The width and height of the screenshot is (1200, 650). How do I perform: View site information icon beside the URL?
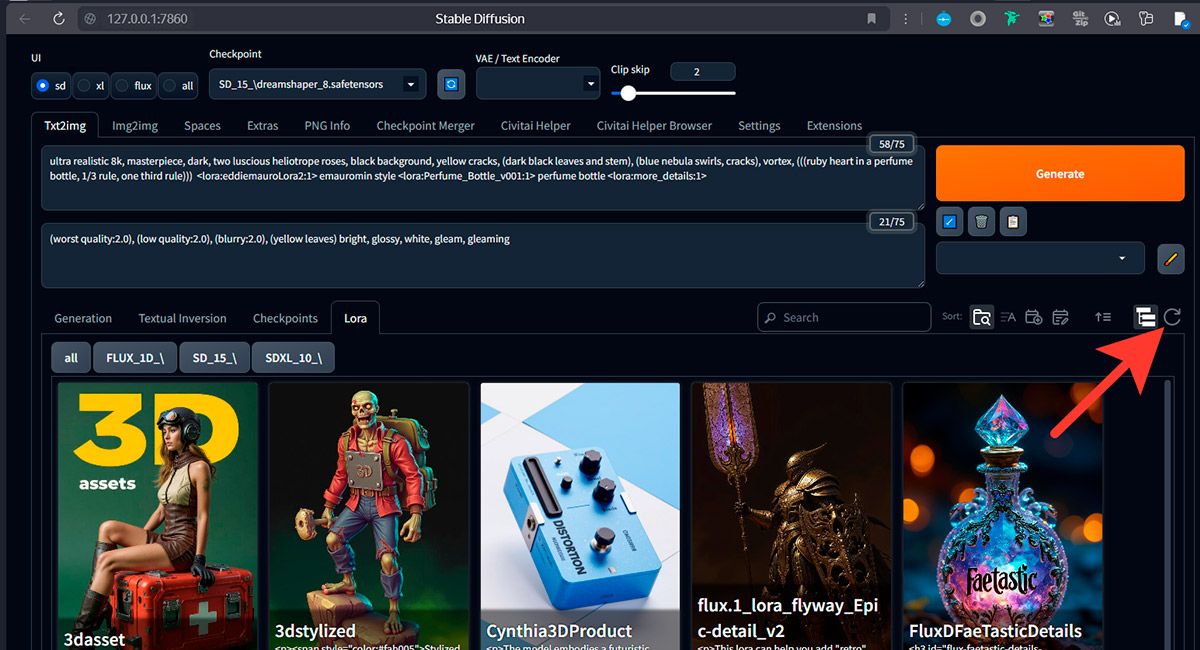click(90, 19)
